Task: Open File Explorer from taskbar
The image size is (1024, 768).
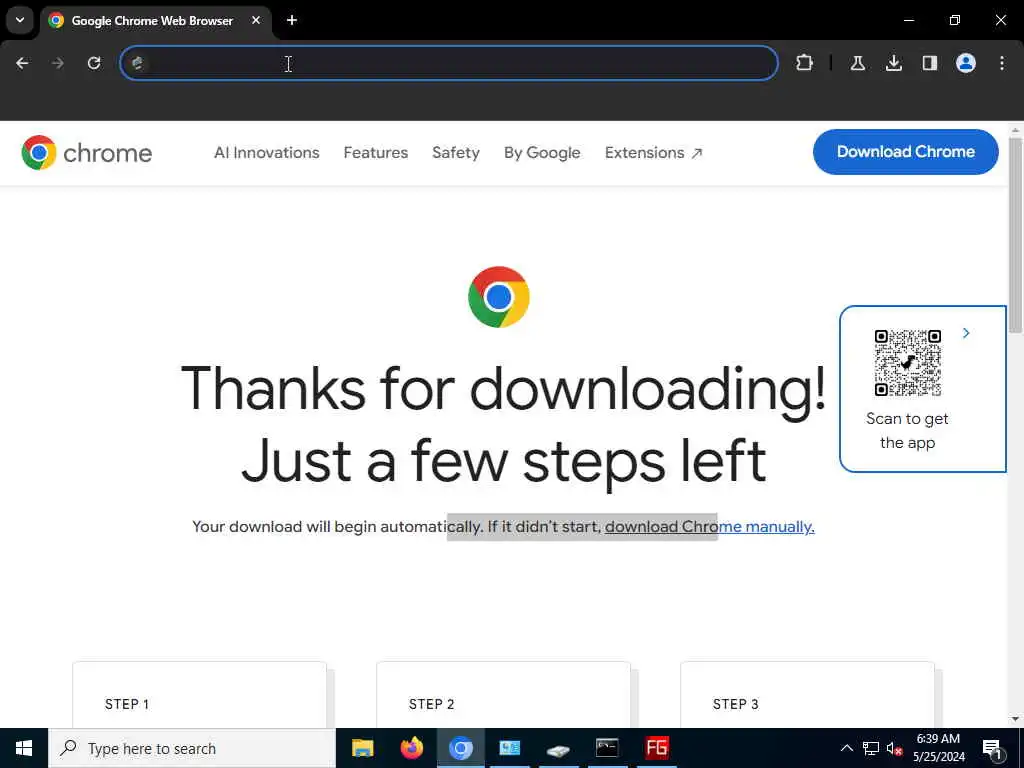Action: tap(362, 748)
